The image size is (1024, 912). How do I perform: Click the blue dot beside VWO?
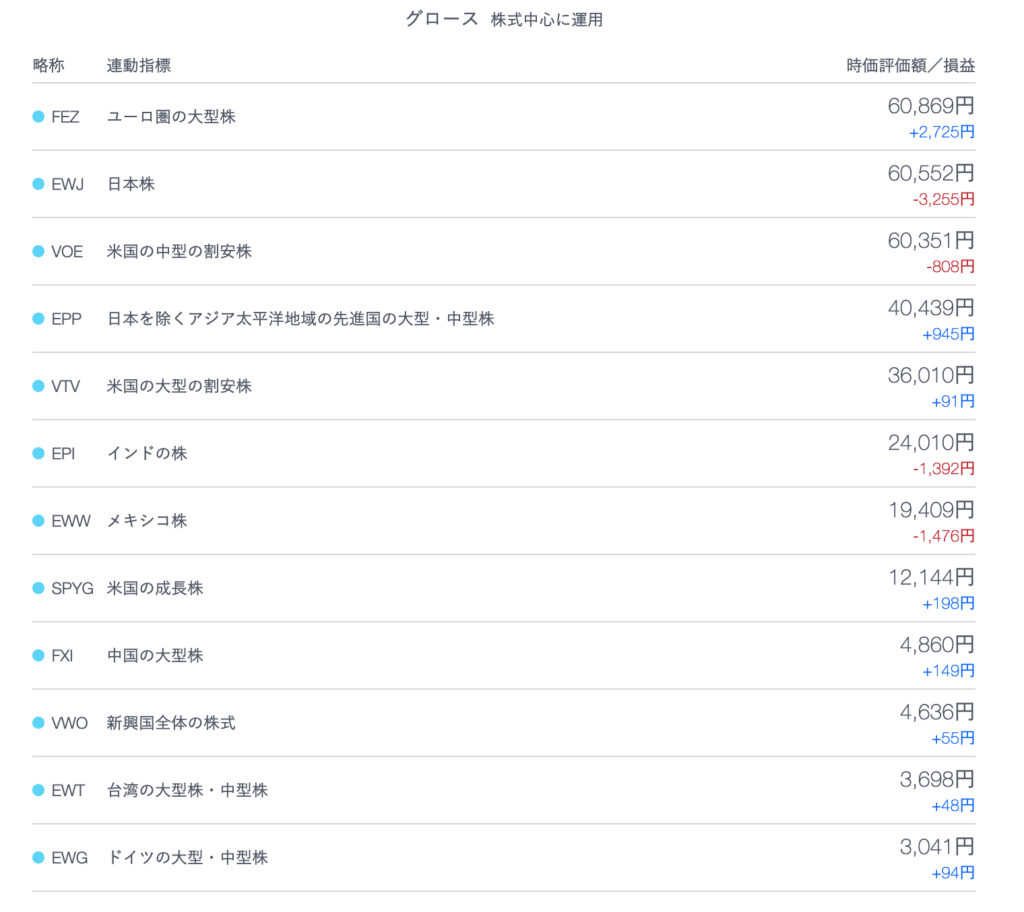pyautogui.click(x=39, y=723)
